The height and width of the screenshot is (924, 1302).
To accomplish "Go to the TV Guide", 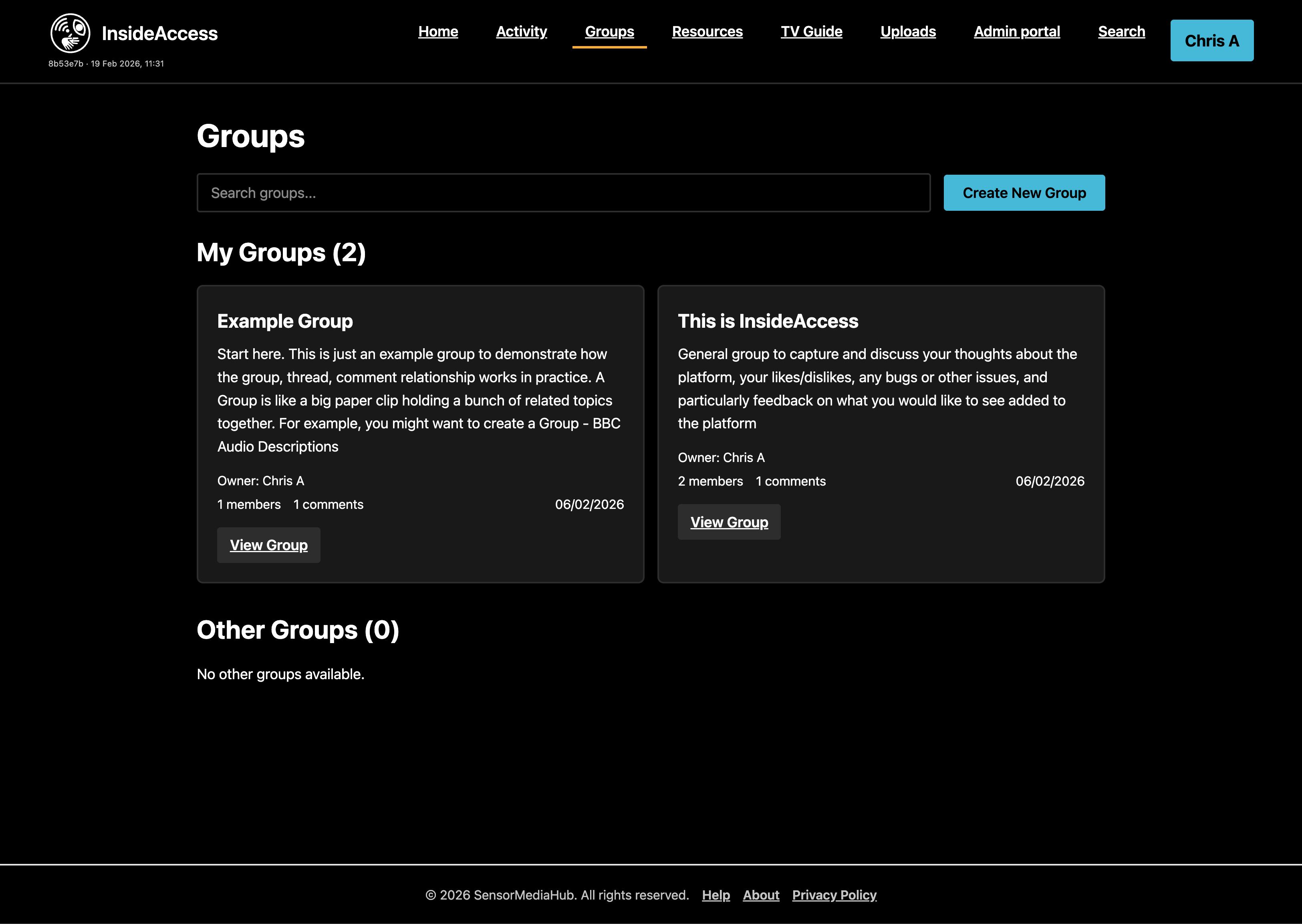I will pos(812,32).
